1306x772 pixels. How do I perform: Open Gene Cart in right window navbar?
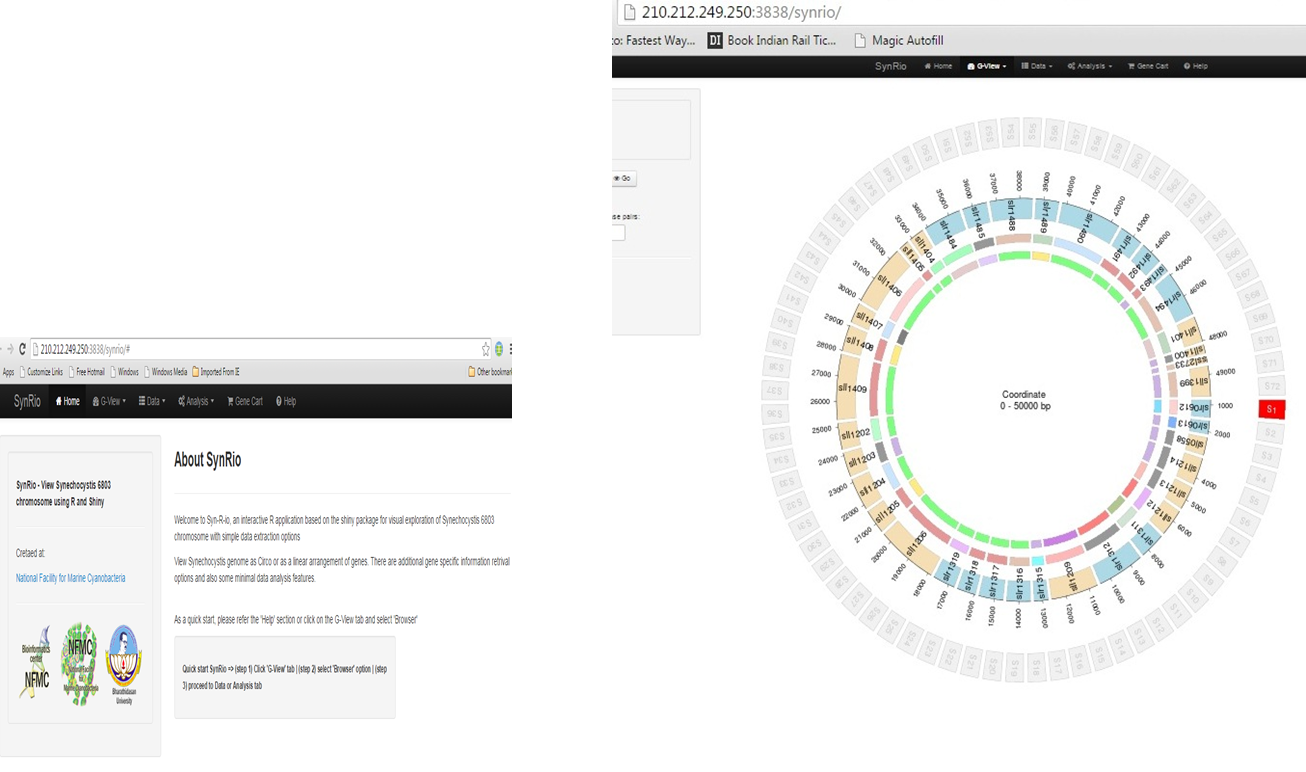pyautogui.click(x=1148, y=66)
